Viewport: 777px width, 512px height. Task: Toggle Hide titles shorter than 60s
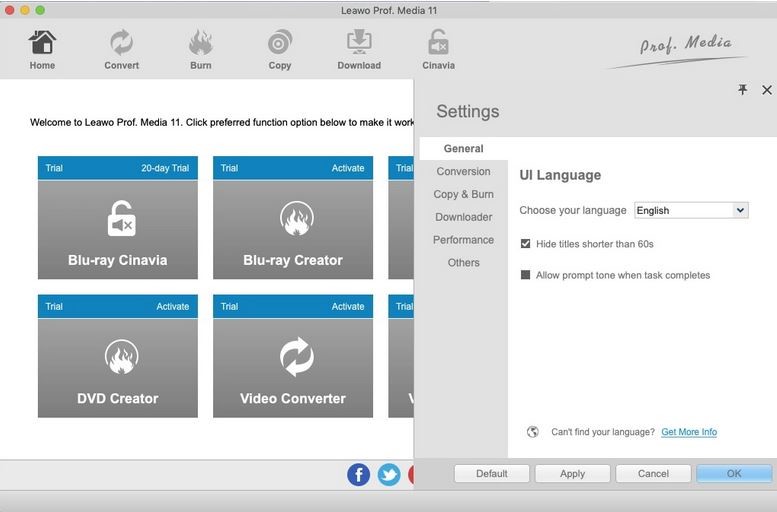click(525, 244)
